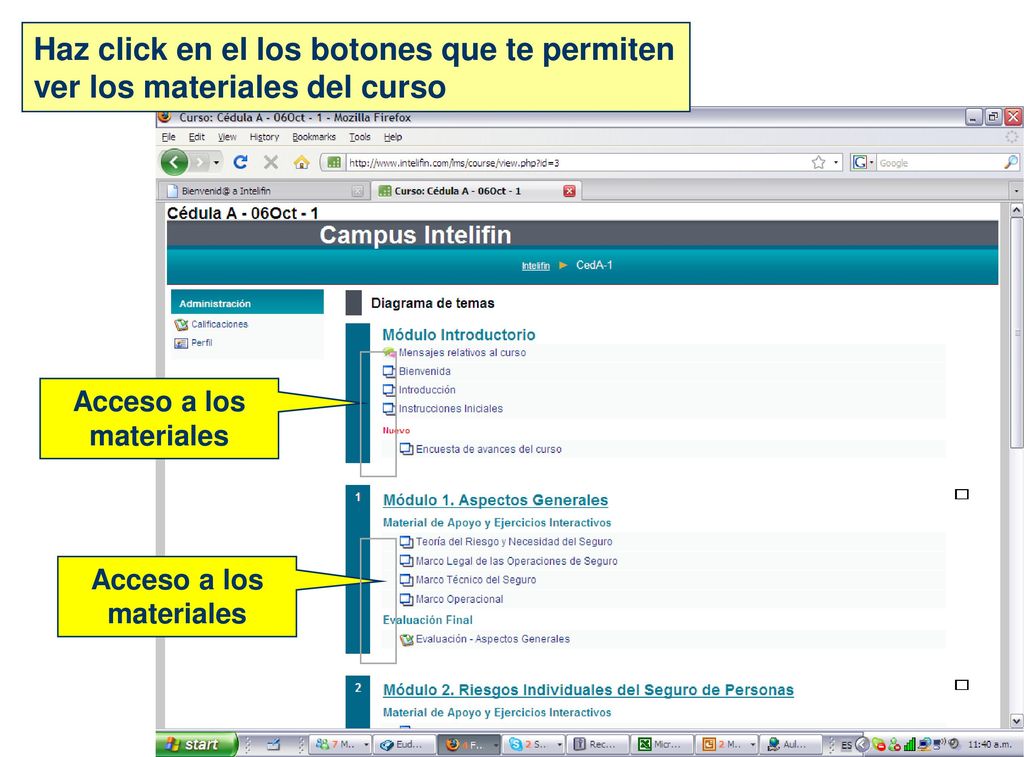1024x757 pixels.
Task: Click the Stop loading X button
Action: click(271, 162)
